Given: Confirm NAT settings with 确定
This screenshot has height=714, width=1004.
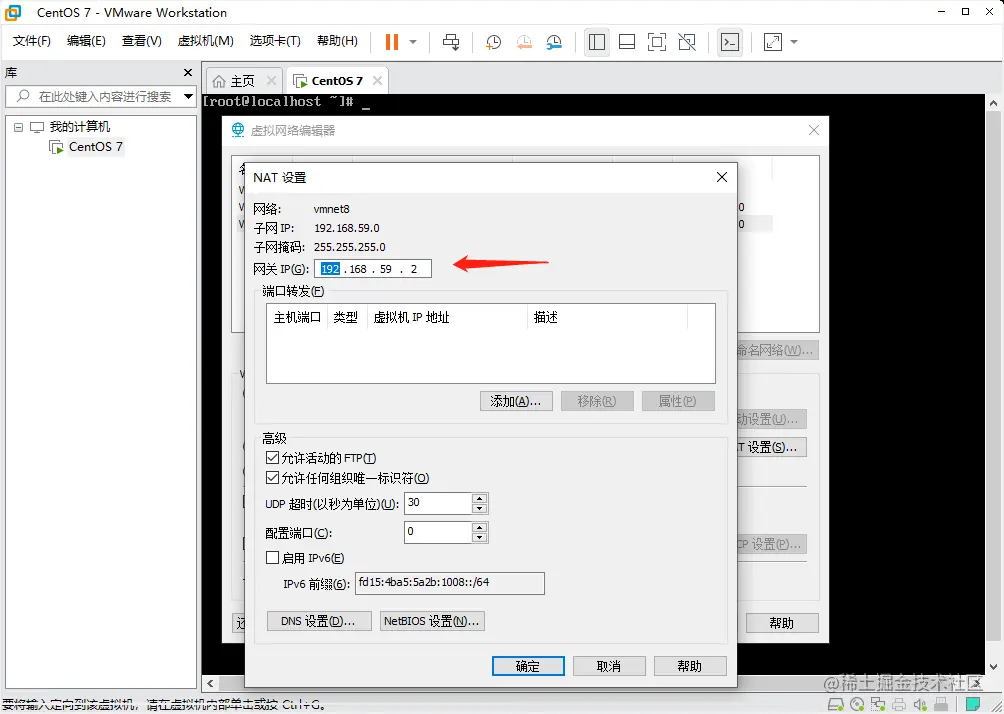Looking at the screenshot, I should click(528, 666).
